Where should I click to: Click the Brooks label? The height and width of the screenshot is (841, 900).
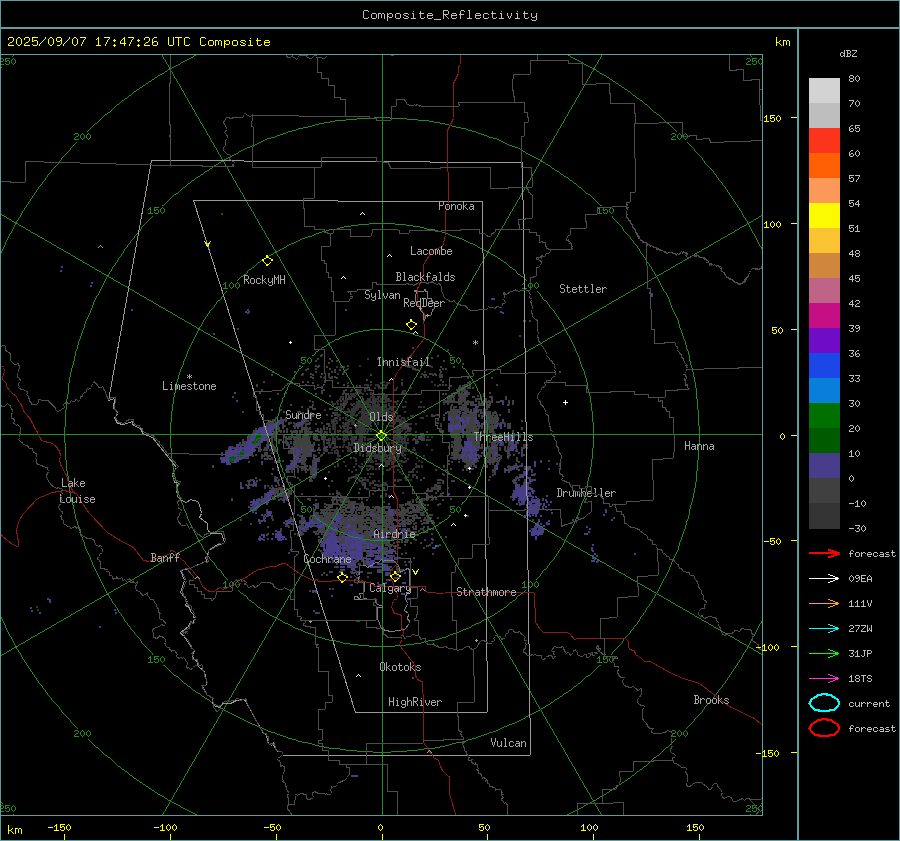point(711,700)
